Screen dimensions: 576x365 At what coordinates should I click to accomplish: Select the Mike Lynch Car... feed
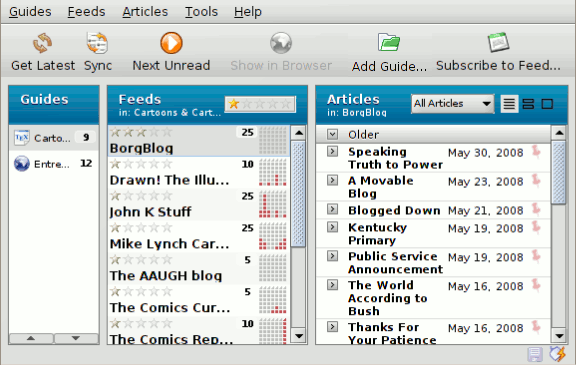coord(199,236)
